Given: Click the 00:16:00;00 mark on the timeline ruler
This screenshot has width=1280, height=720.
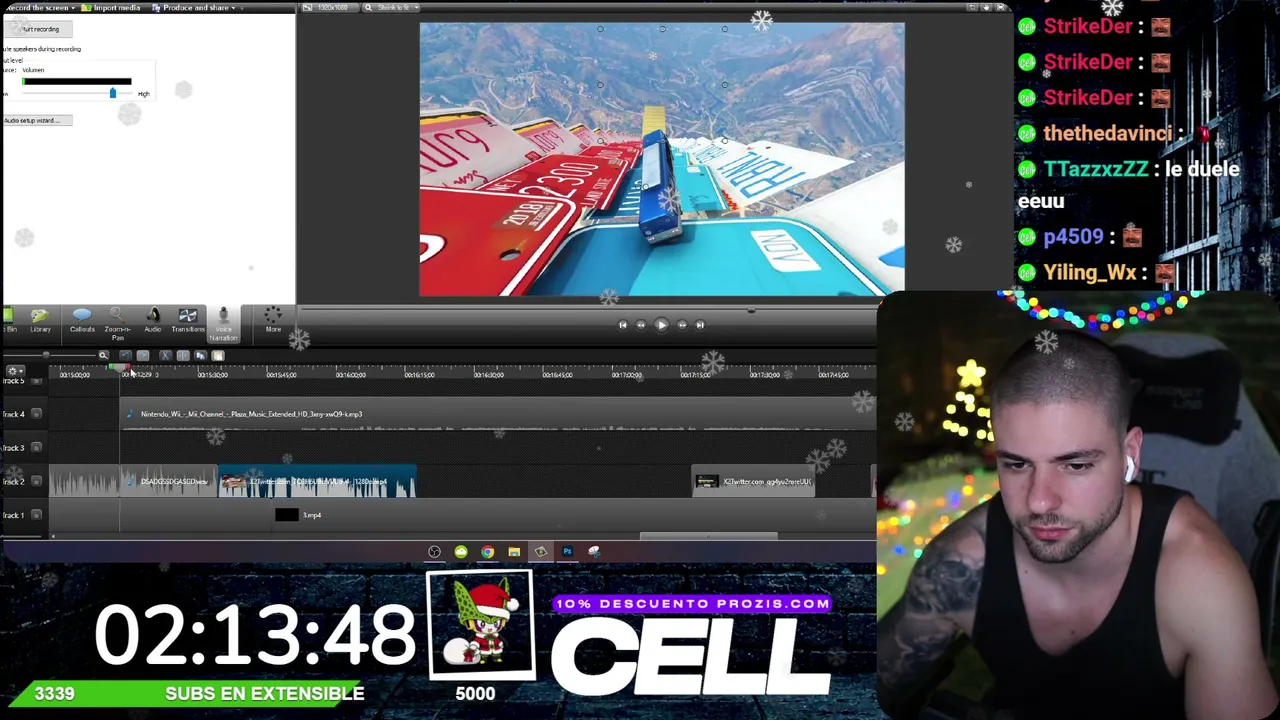Looking at the screenshot, I should (350, 375).
